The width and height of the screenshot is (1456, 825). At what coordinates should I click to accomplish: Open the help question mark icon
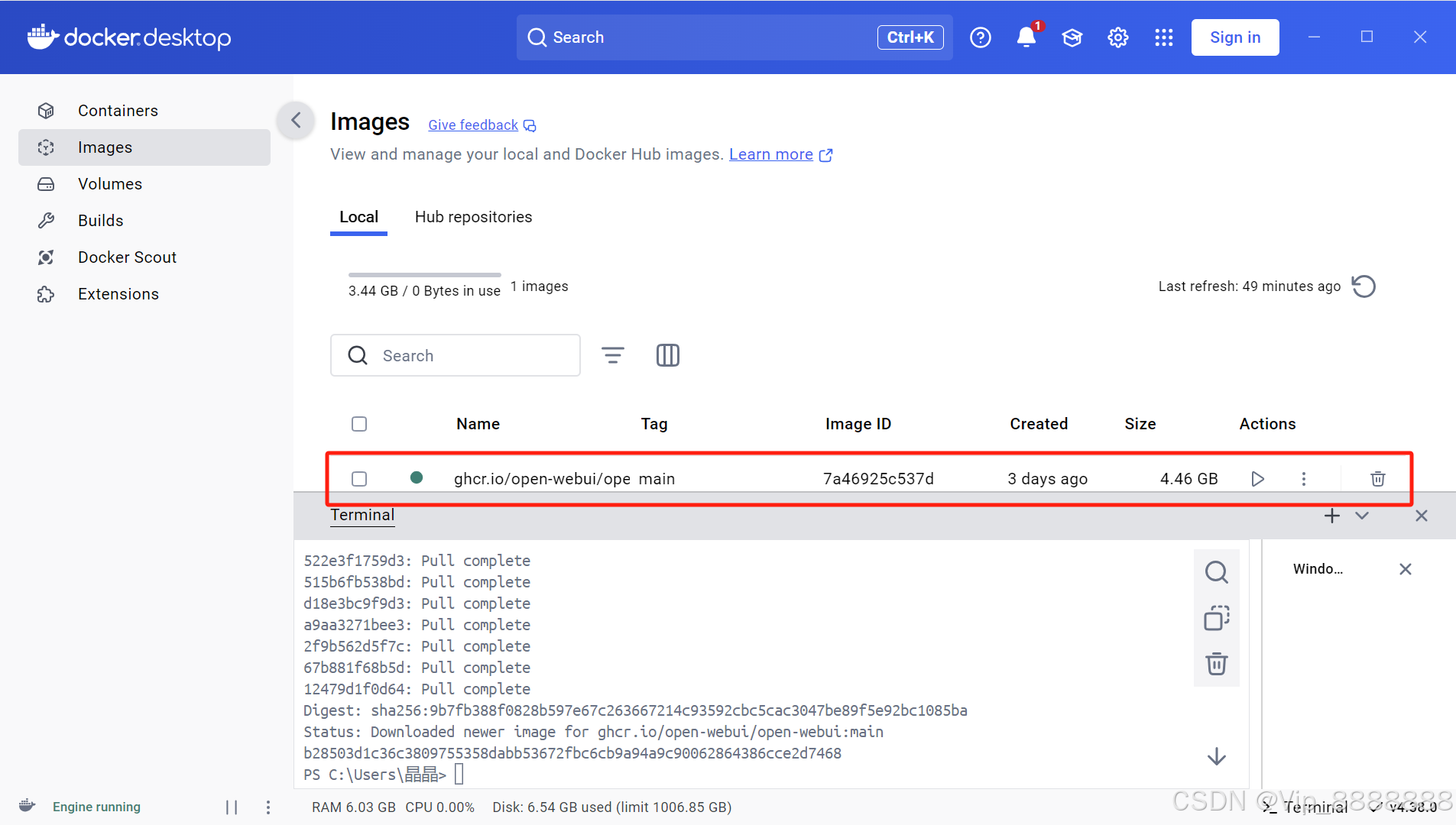coord(980,37)
